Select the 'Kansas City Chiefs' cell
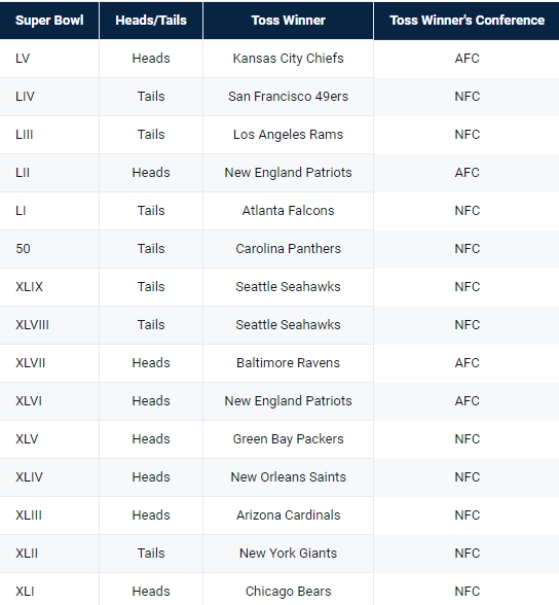Screen dimensions: 559x605 [x=288, y=58]
